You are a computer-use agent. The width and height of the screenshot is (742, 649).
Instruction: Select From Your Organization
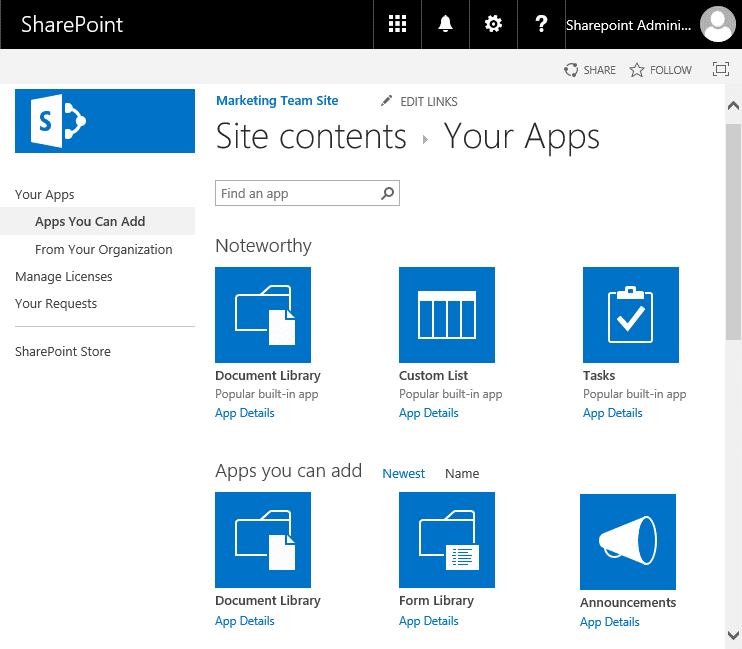pos(104,249)
